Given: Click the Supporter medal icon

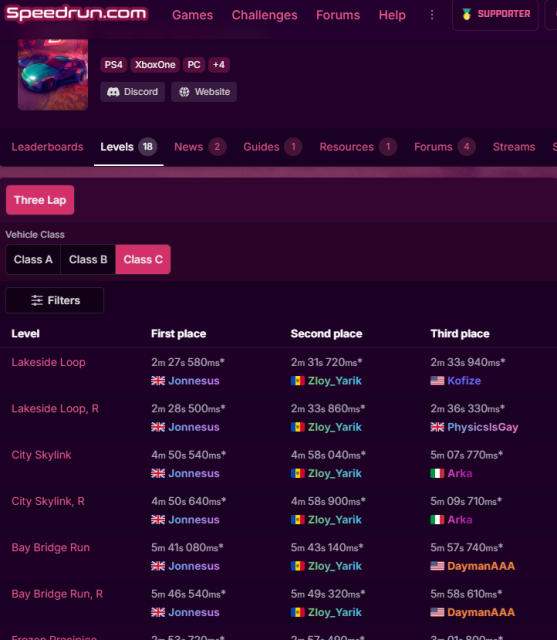Looking at the screenshot, I should click(466, 14).
